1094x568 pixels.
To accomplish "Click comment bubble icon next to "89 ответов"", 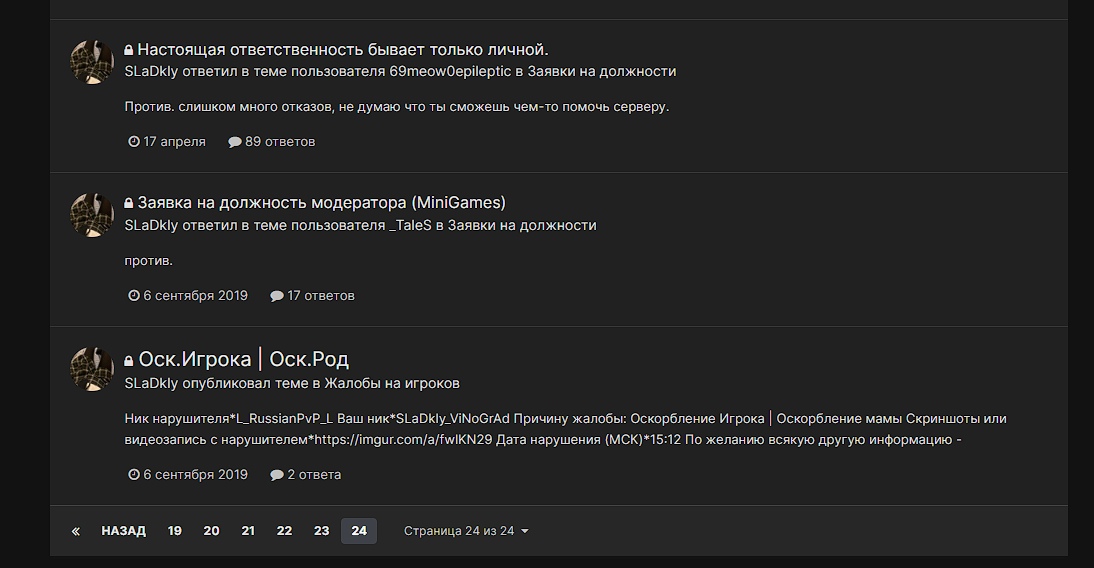I will tap(235, 142).
